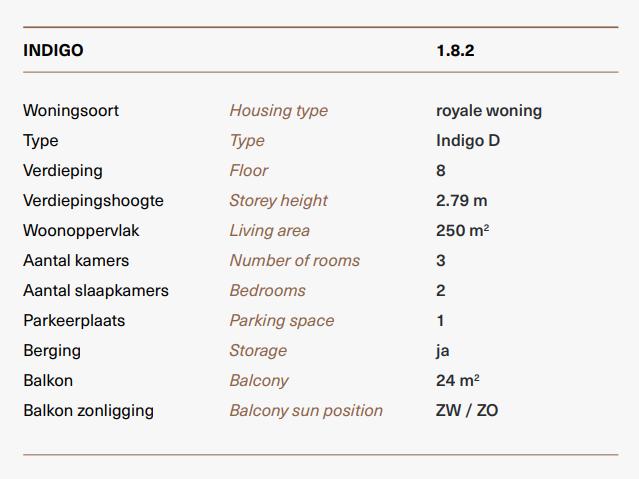
Task: Select the Storey height text
Action: pos(279,201)
